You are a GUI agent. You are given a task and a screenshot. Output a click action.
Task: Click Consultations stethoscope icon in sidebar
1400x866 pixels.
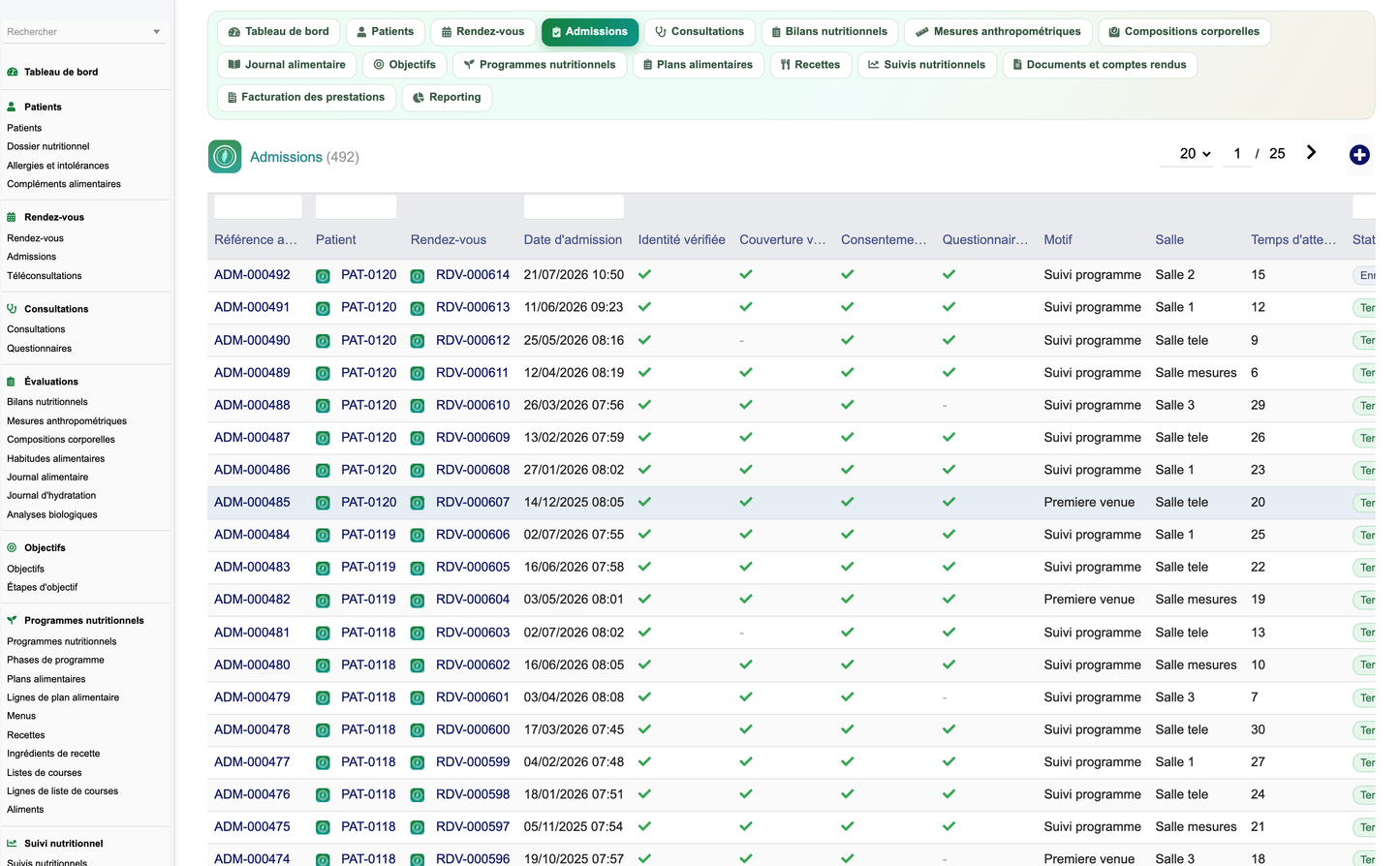click(x=12, y=309)
